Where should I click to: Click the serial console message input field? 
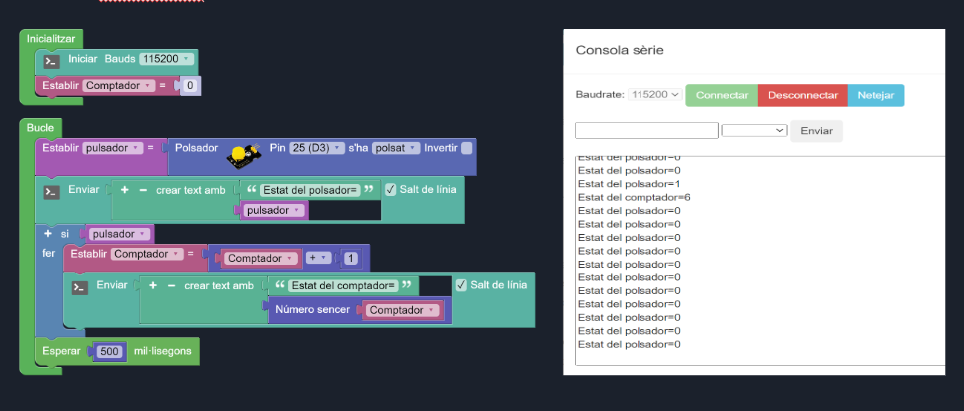pos(646,130)
